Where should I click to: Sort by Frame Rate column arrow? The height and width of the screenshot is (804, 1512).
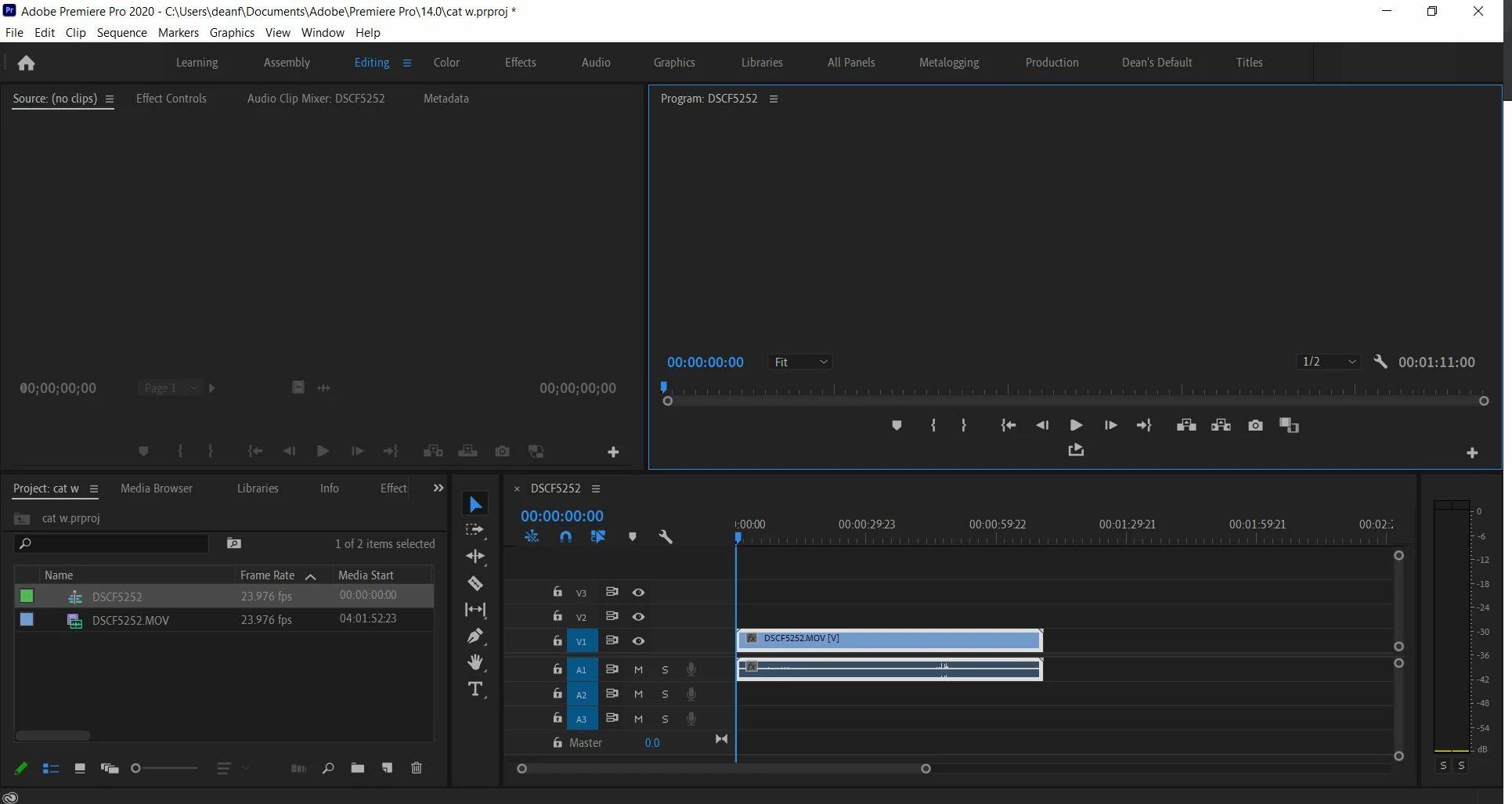311,576
